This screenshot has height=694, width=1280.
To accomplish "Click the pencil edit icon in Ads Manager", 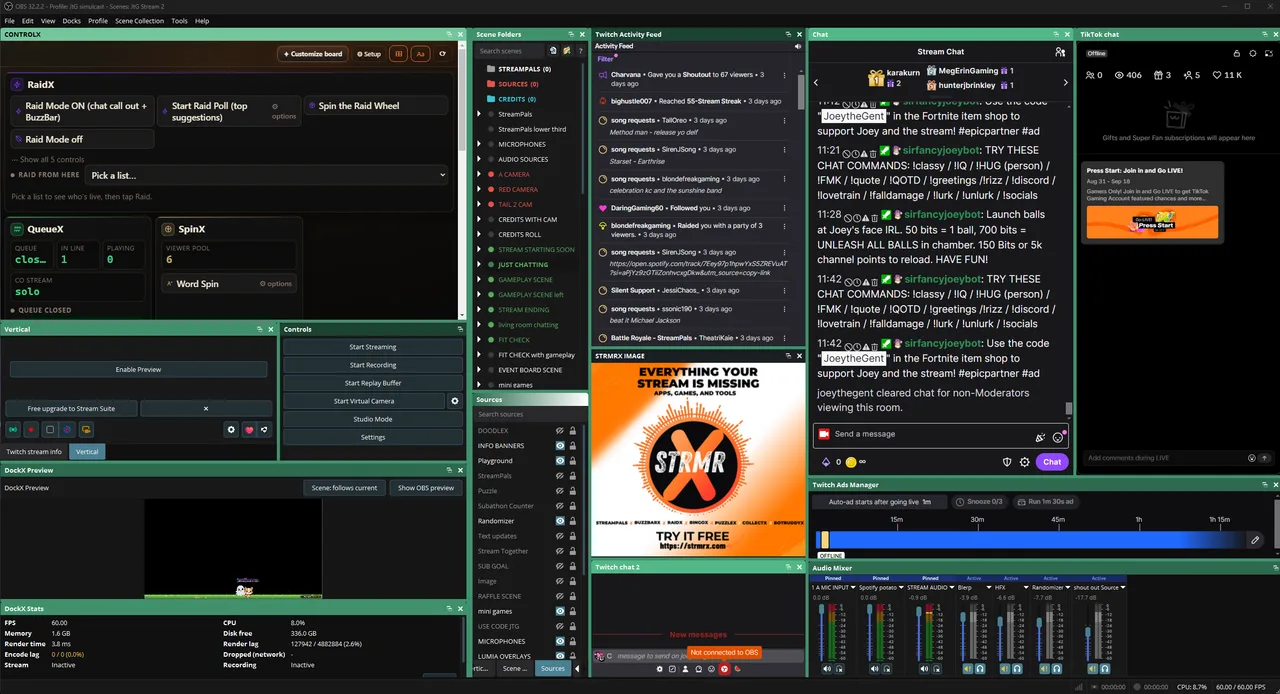I will click(x=1255, y=540).
